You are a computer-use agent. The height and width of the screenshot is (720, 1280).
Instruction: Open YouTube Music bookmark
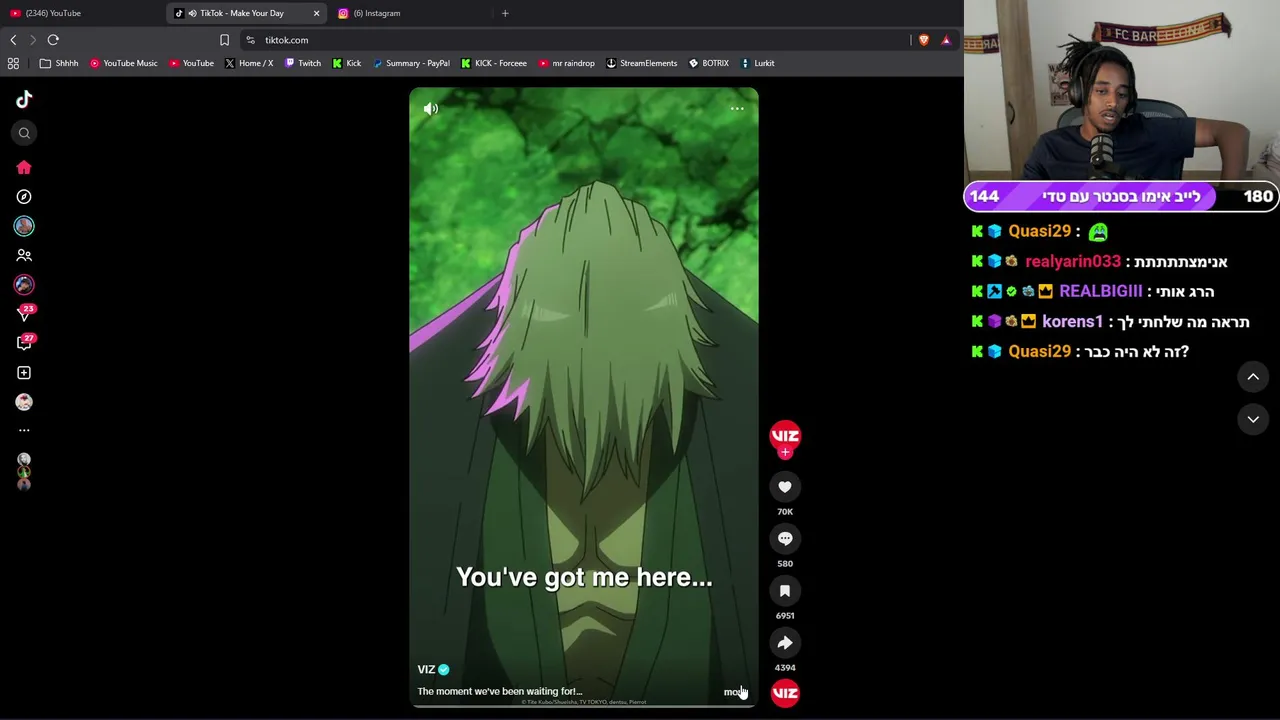[x=123, y=63]
